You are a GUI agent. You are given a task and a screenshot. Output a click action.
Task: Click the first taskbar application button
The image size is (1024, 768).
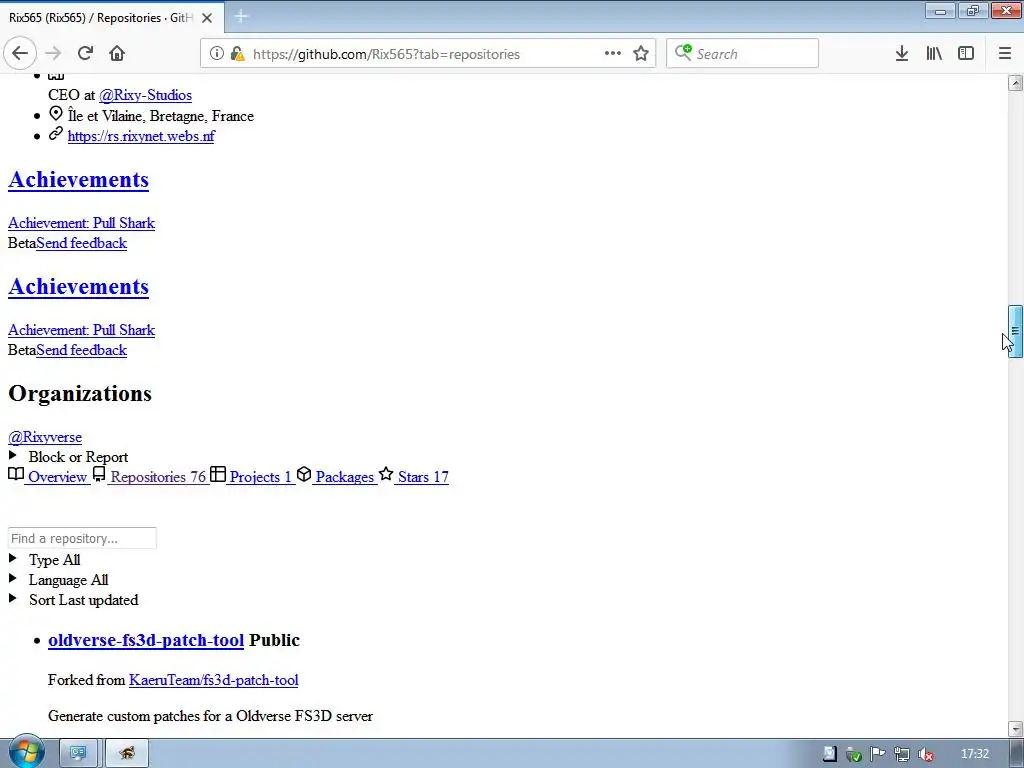(79, 754)
